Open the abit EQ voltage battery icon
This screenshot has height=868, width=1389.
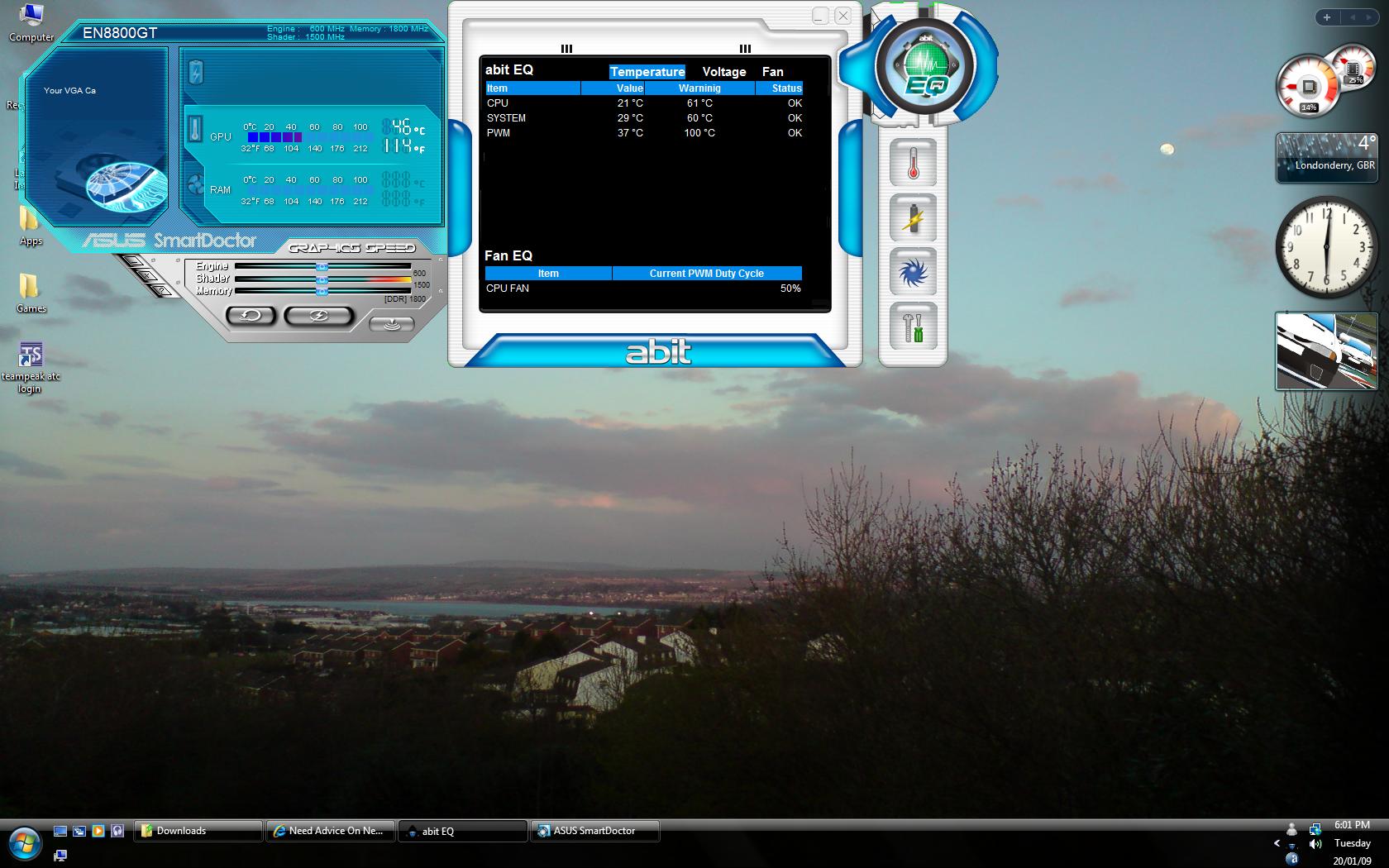[913, 217]
